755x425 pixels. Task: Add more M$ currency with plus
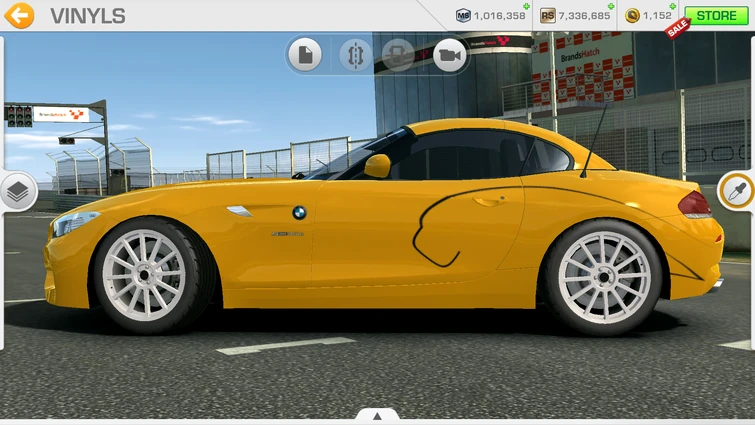526,6
